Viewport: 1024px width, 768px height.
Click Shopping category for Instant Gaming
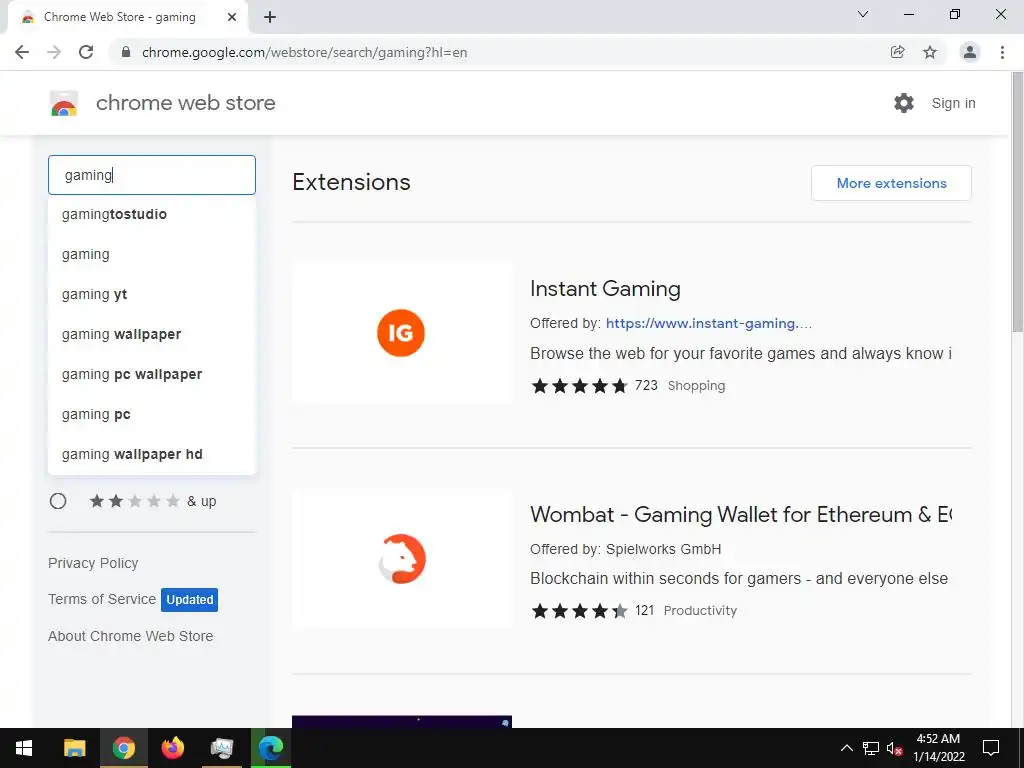tap(696, 386)
